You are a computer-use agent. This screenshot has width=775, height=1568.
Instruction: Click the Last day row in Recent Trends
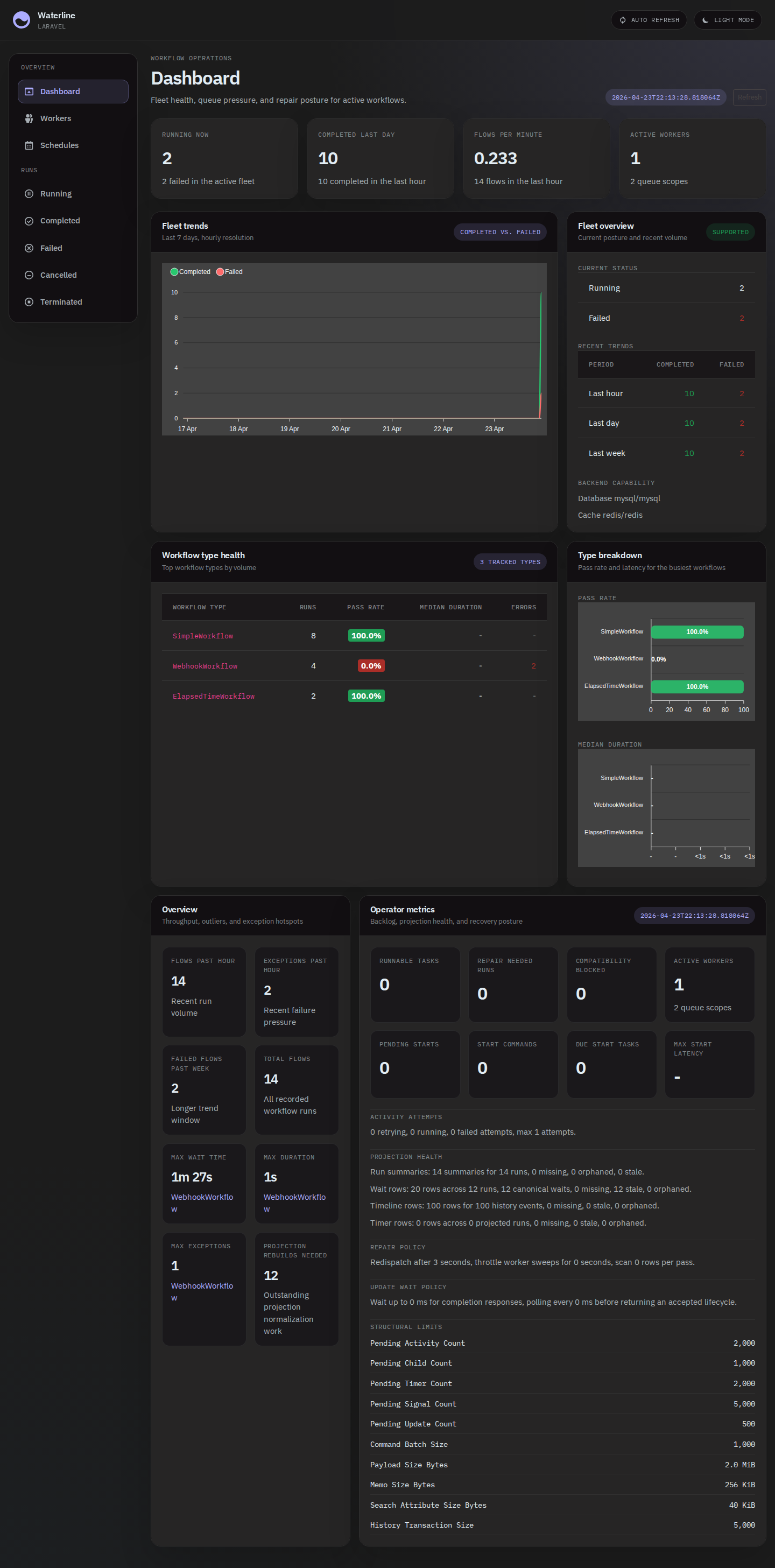[666, 423]
